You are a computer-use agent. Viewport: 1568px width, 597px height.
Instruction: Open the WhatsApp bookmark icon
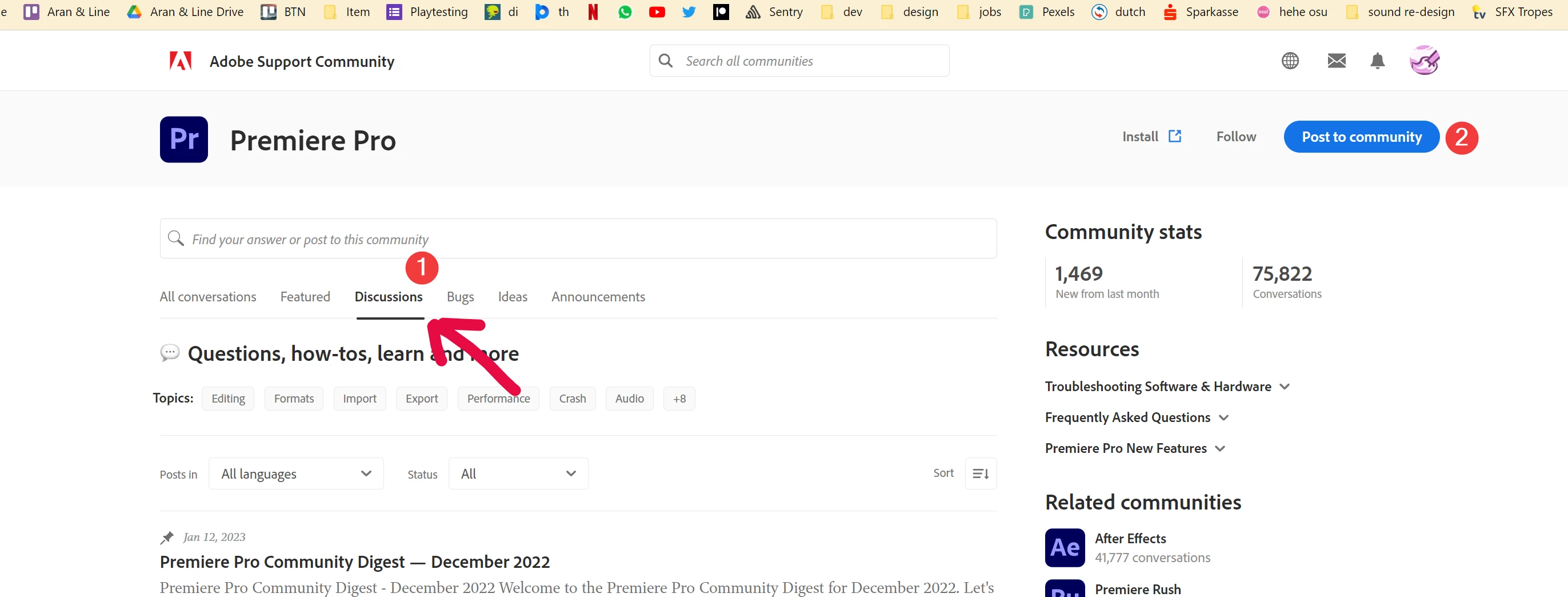click(625, 11)
